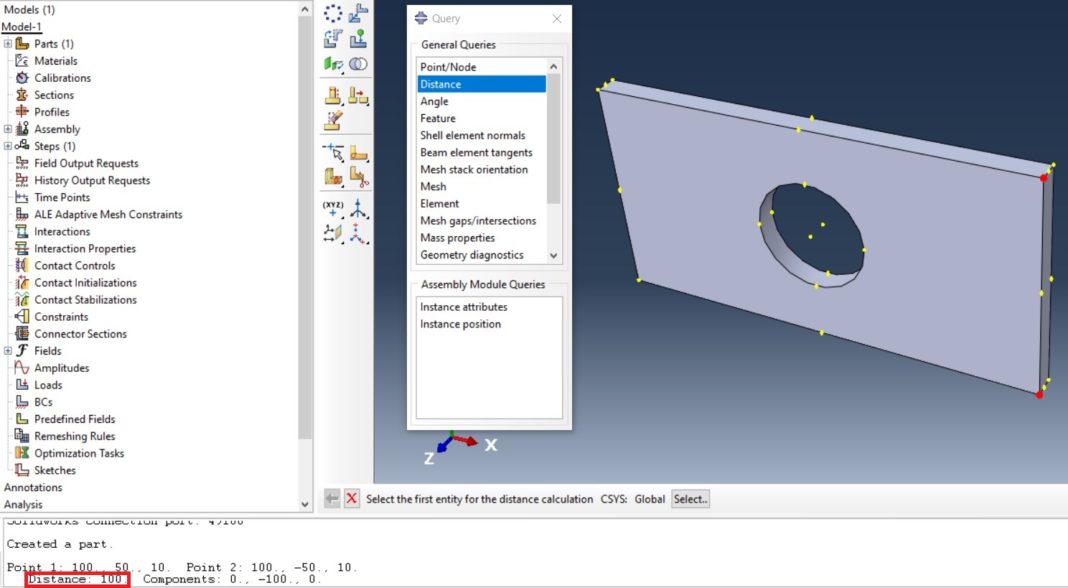Click the model tree scrollbar
The height and width of the screenshot is (588, 1068).
coord(305,250)
